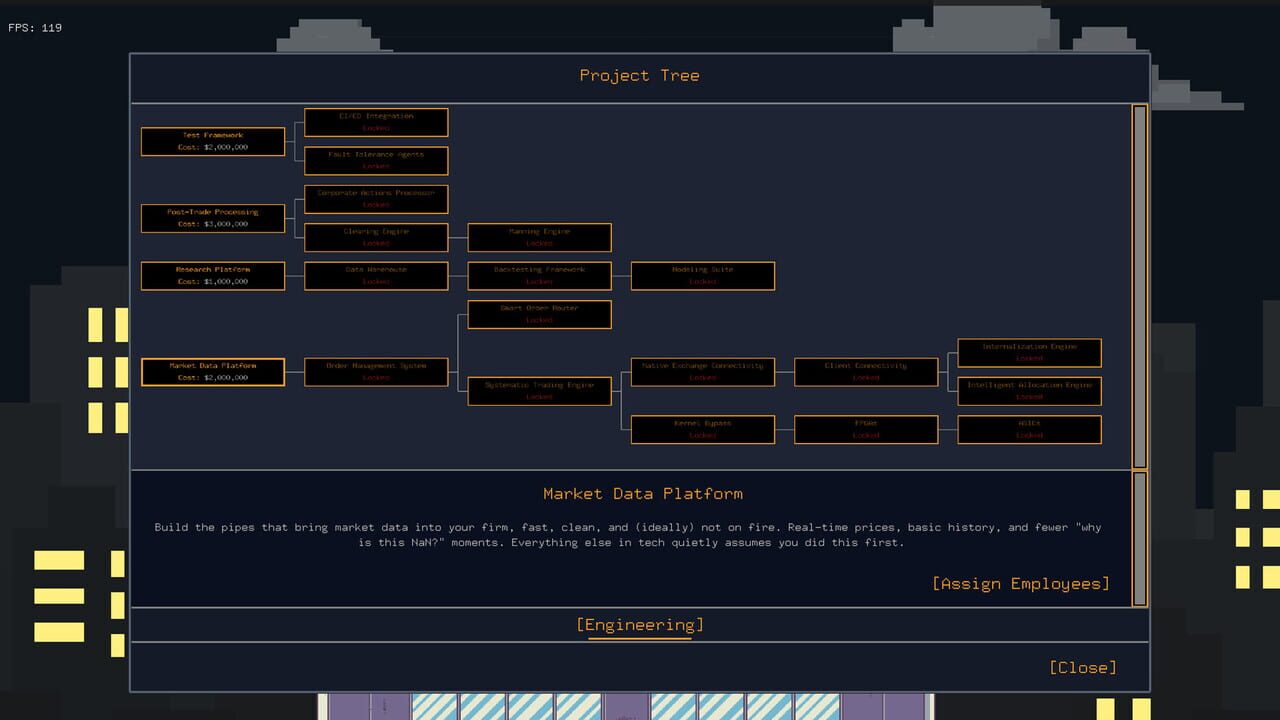Select the Test Framework project node
The image size is (1280, 720).
click(213, 141)
